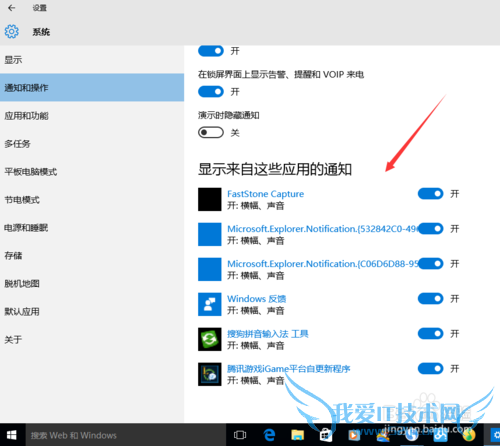This screenshot has height=446, width=500.
Task: Click the 腾讯游戏iGame平台自更新程序 app icon
Action: (210, 374)
